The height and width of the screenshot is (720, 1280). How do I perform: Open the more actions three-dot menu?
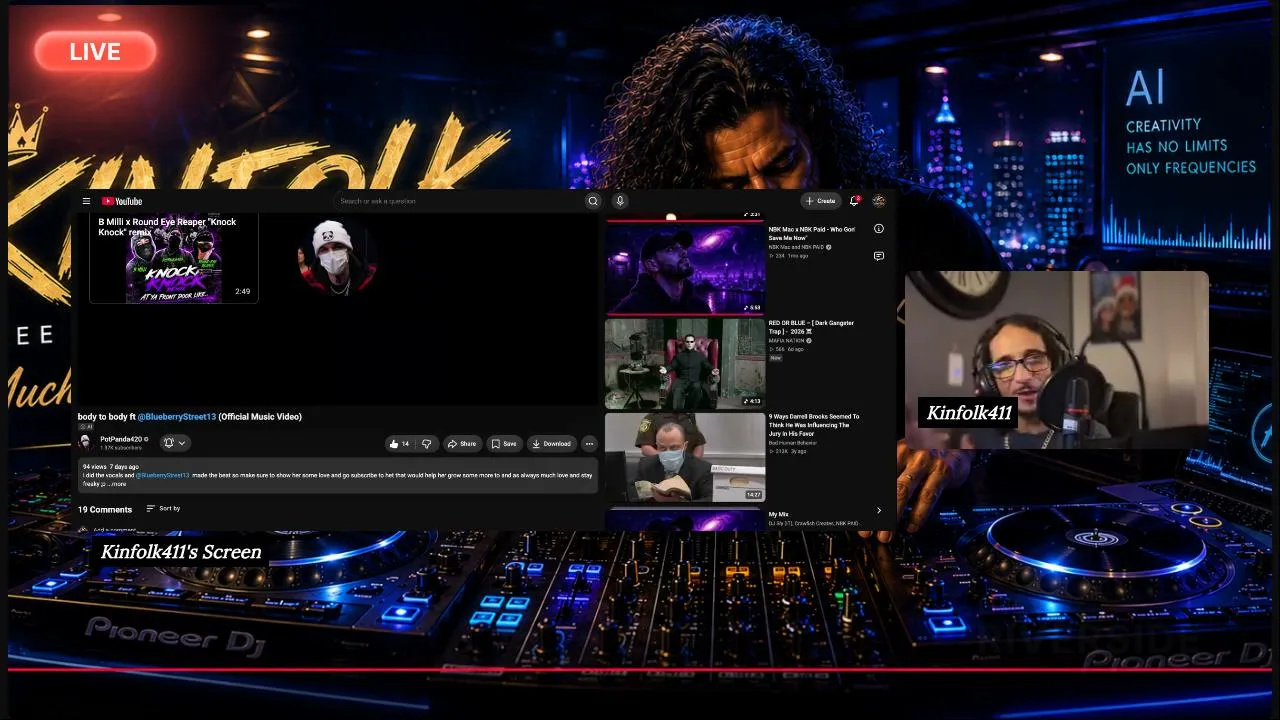(x=589, y=443)
